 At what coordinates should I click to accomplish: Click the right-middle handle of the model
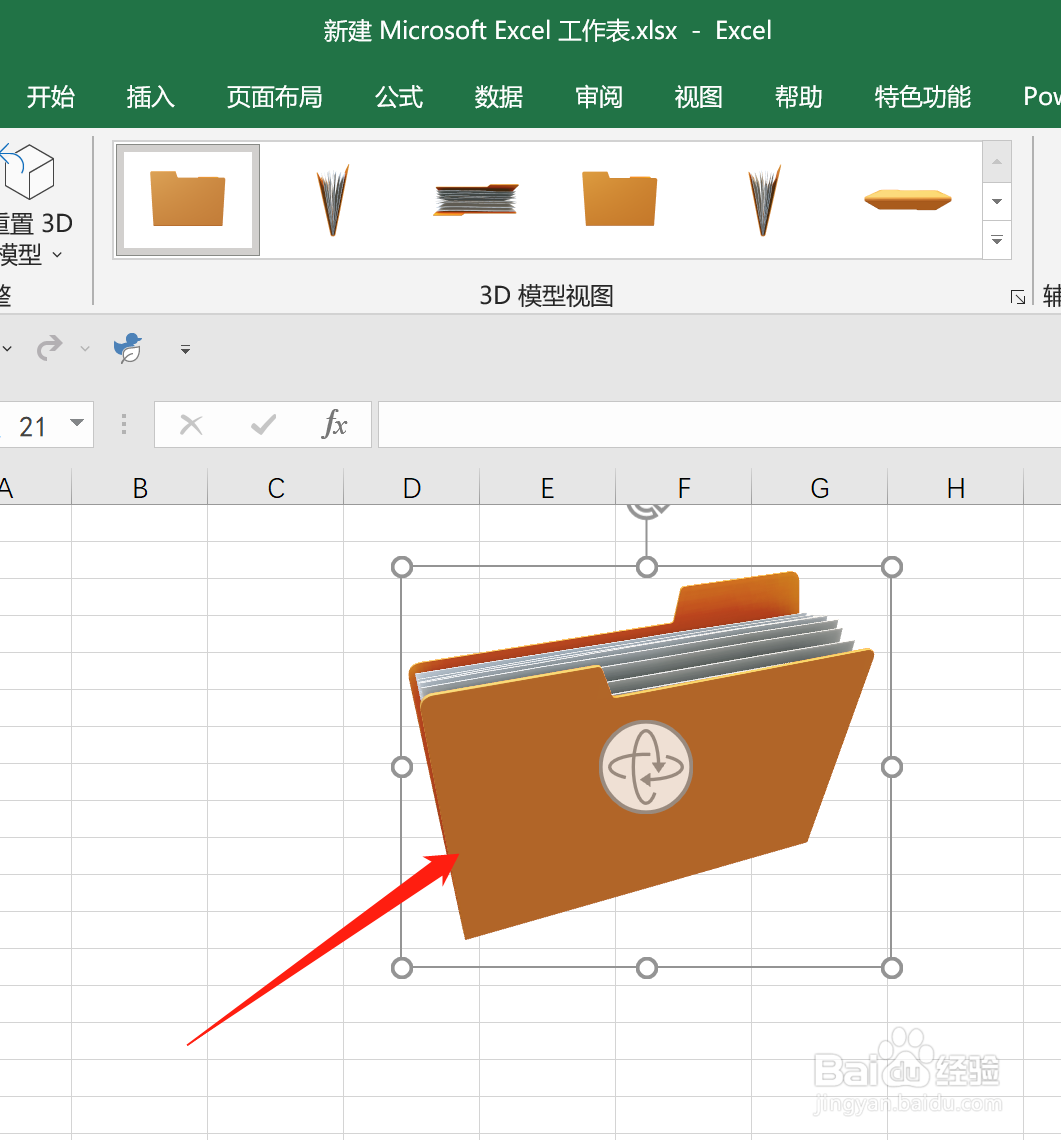click(892, 767)
